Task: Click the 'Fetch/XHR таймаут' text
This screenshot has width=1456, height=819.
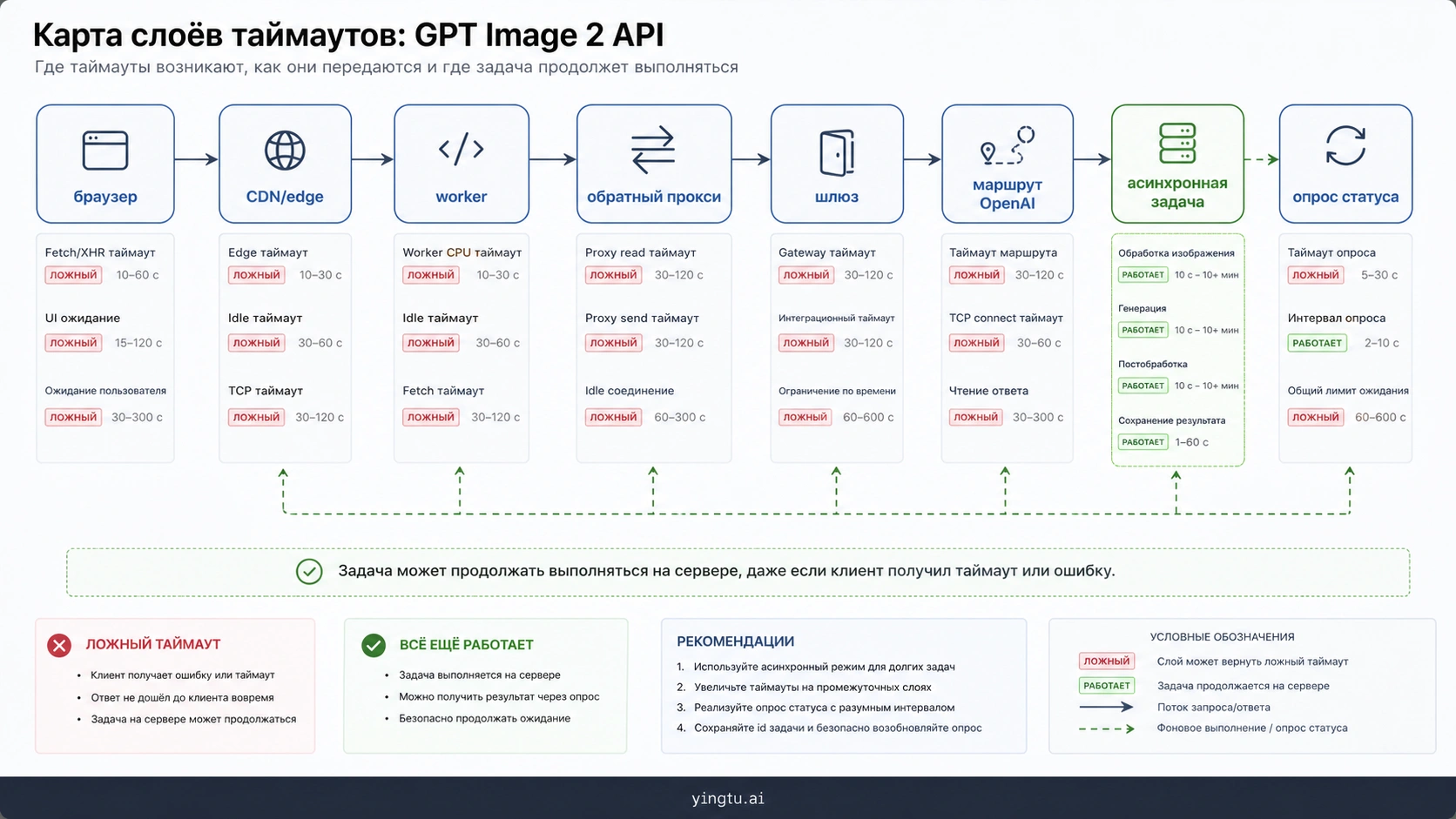Action: coord(100,252)
